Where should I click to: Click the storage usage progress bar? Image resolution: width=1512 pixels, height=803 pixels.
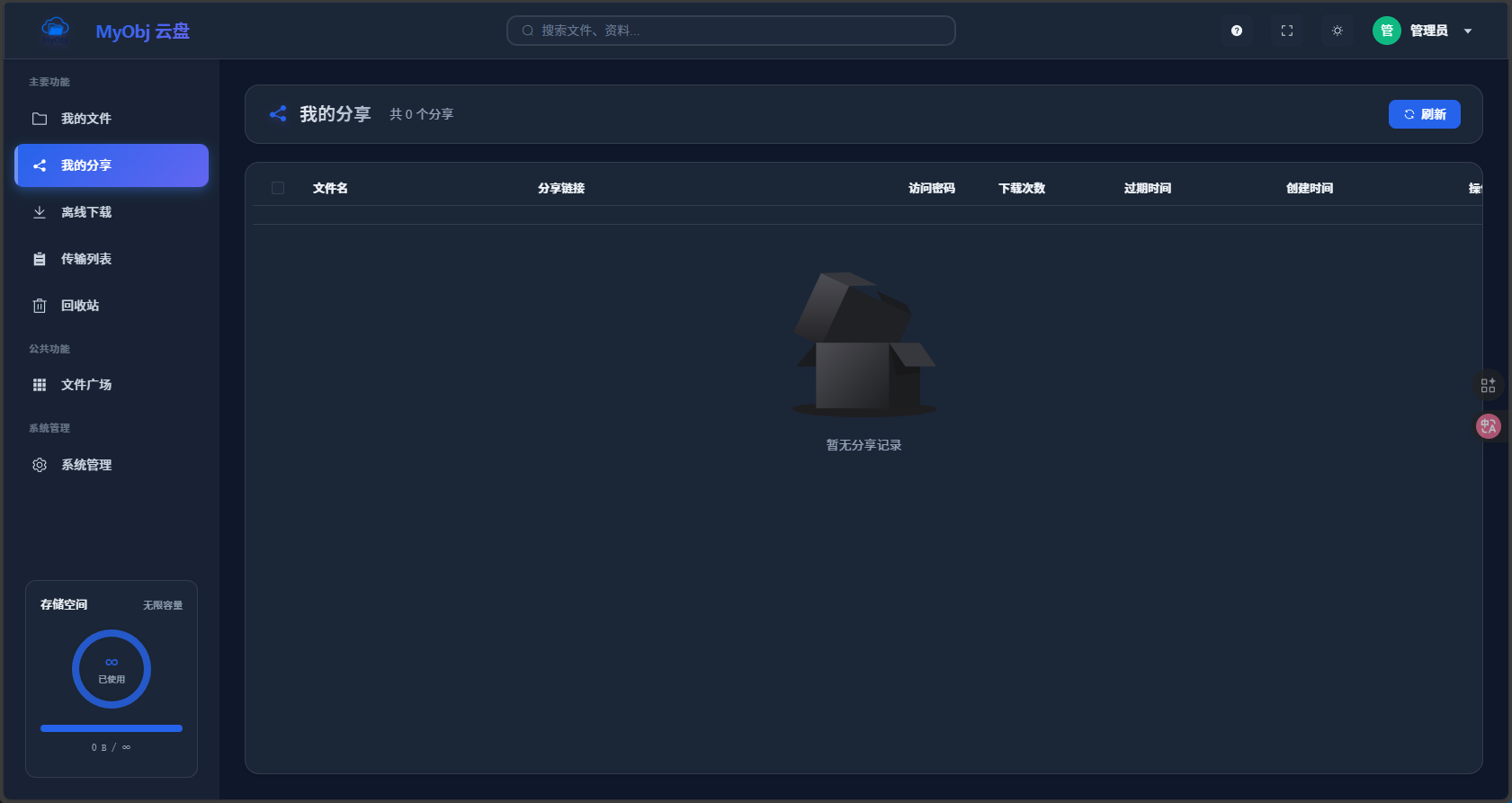[x=112, y=728]
